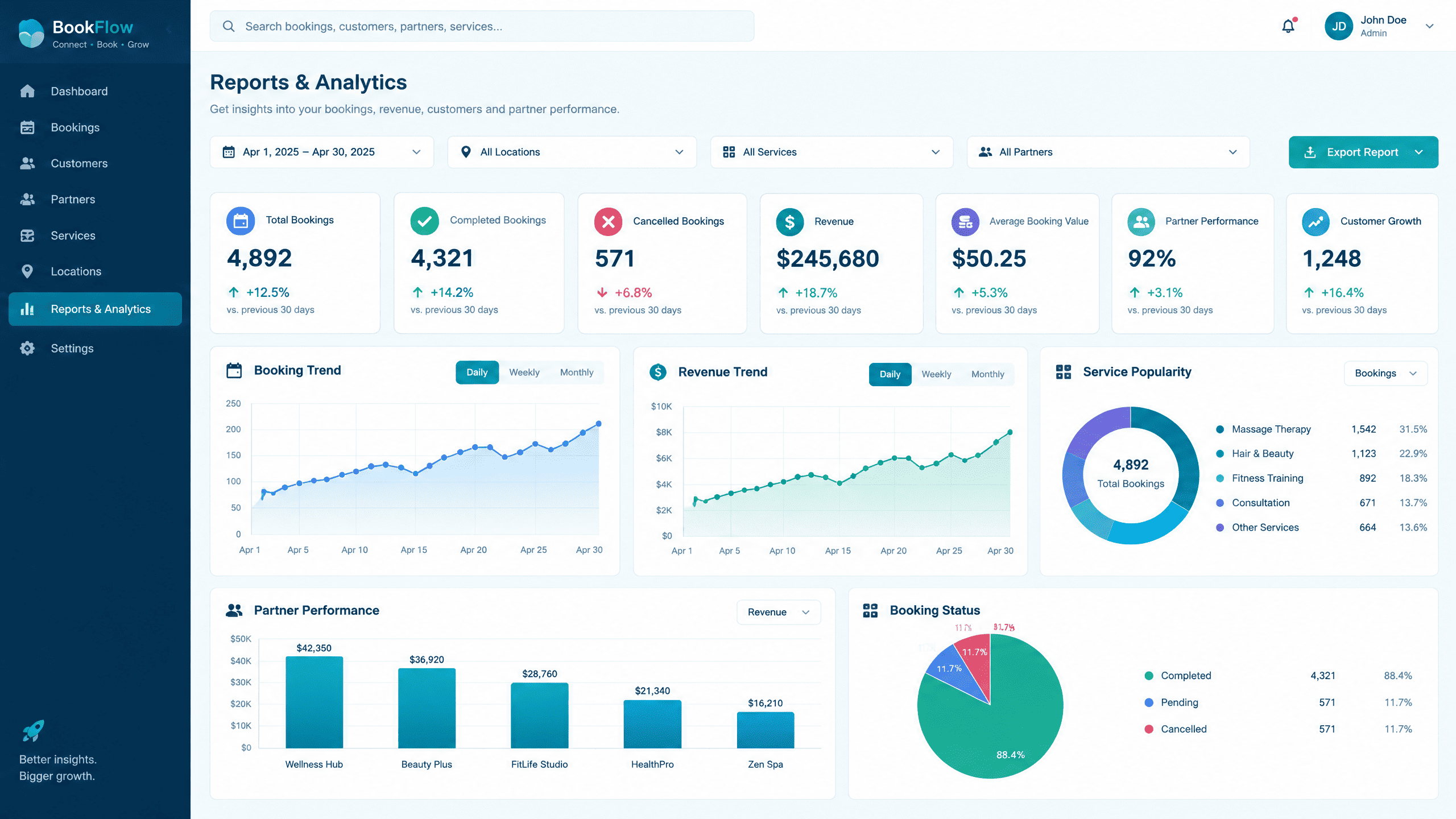1456x819 pixels.
Task: Open Locations in sidebar
Action: [x=76, y=271]
